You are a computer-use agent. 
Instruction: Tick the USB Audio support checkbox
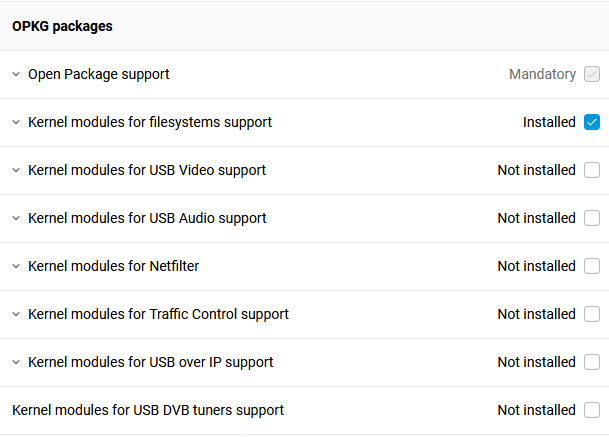click(592, 218)
